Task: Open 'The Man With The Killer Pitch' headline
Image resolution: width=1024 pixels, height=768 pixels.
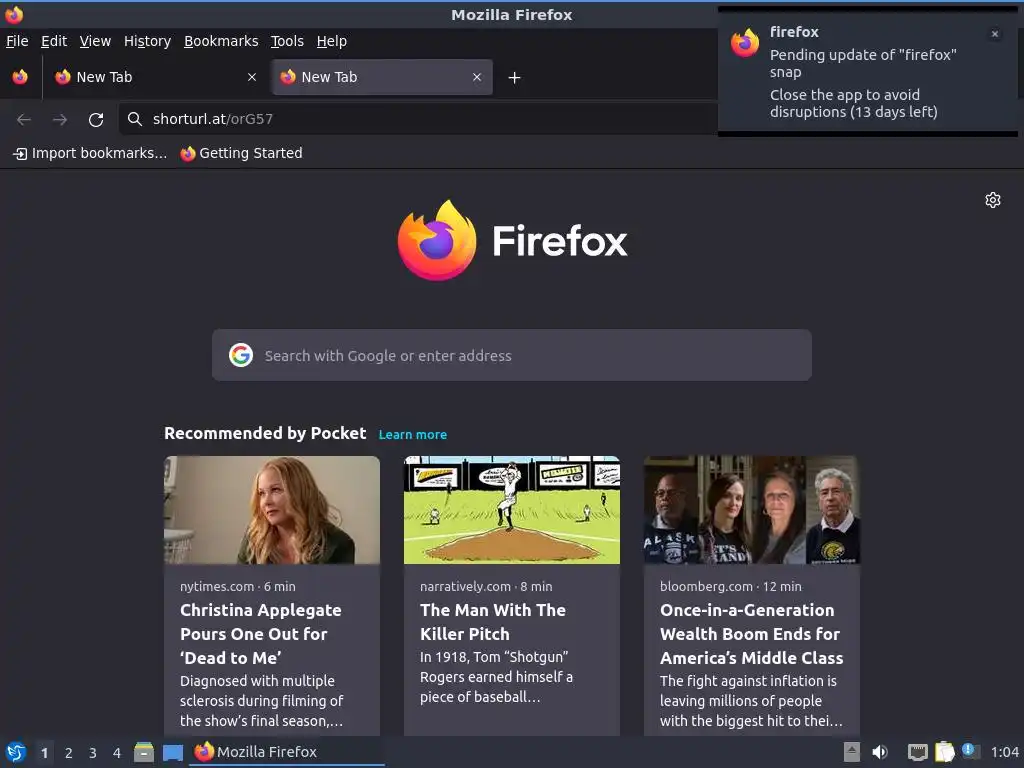Action: pos(493,622)
